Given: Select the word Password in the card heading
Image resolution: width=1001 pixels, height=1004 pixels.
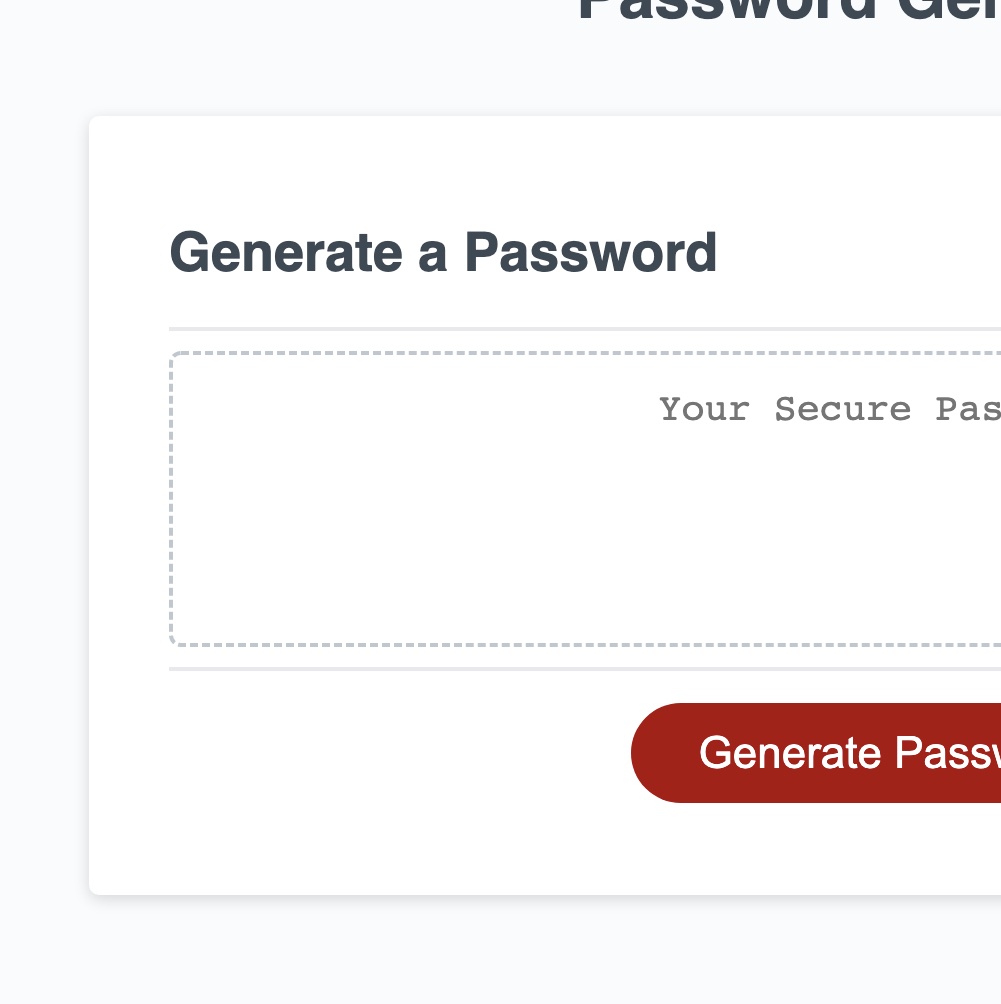Looking at the screenshot, I should pyautogui.click(x=591, y=252).
